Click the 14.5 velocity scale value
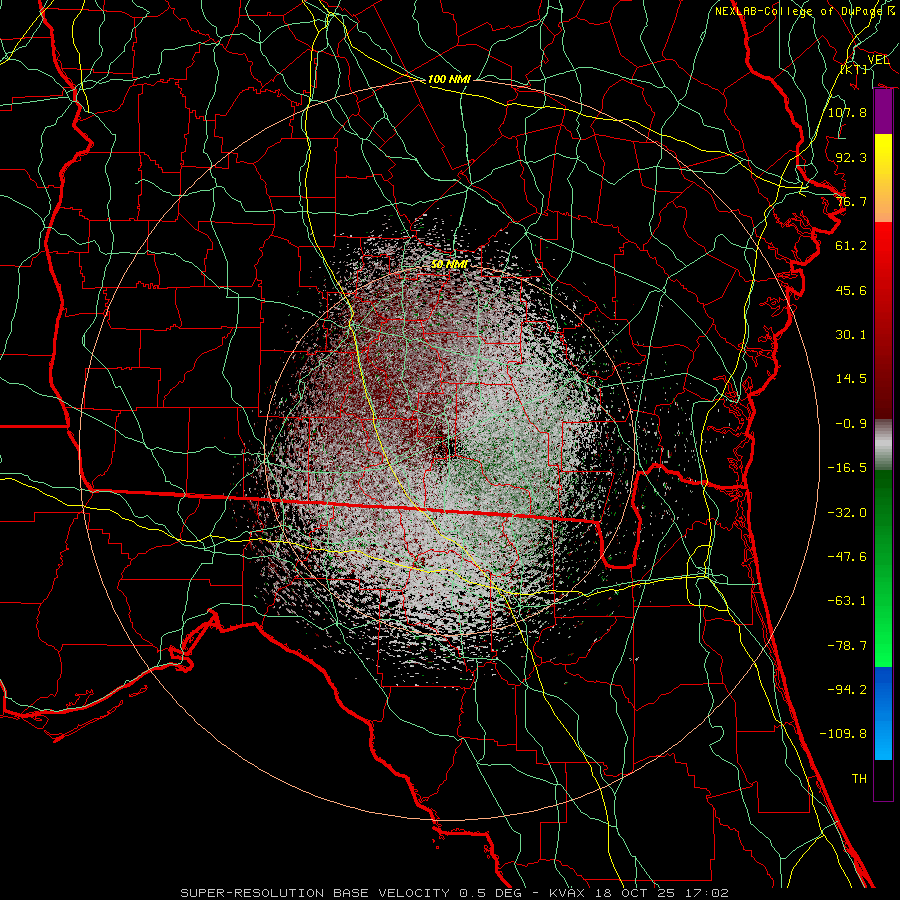900x900 pixels. tap(851, 379)
